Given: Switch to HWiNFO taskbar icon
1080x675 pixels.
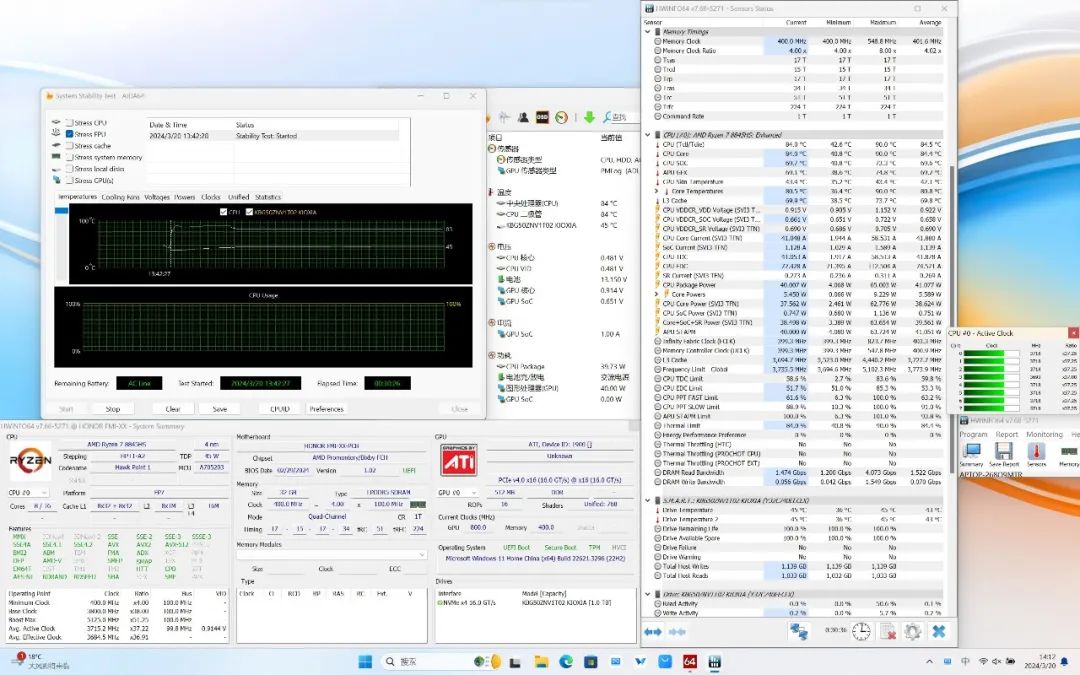Looking at the screenshot, I should click(x=714, y=662).
